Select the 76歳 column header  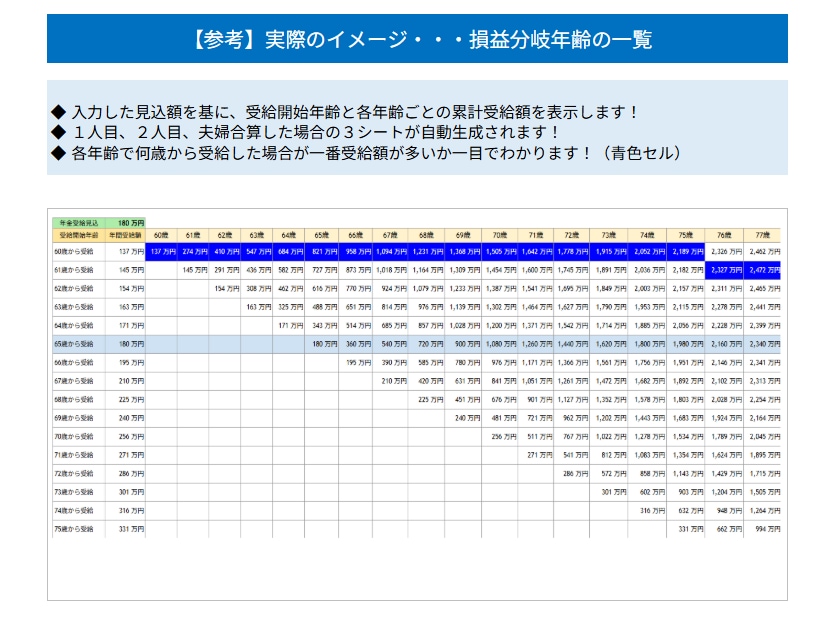click(x=724, y=235)
